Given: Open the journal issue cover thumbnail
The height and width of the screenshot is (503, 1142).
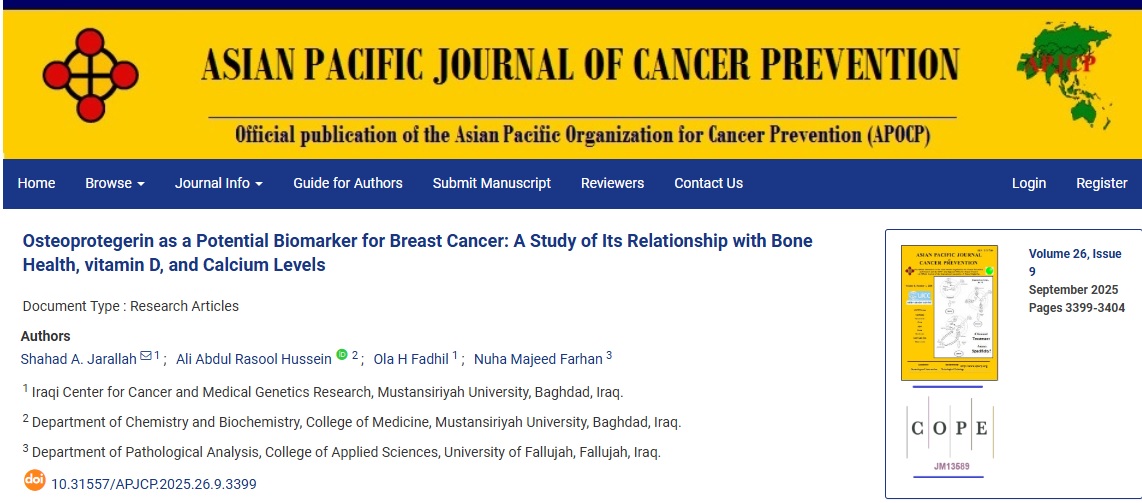Looking at the screenshot, I should click(949, 313).
